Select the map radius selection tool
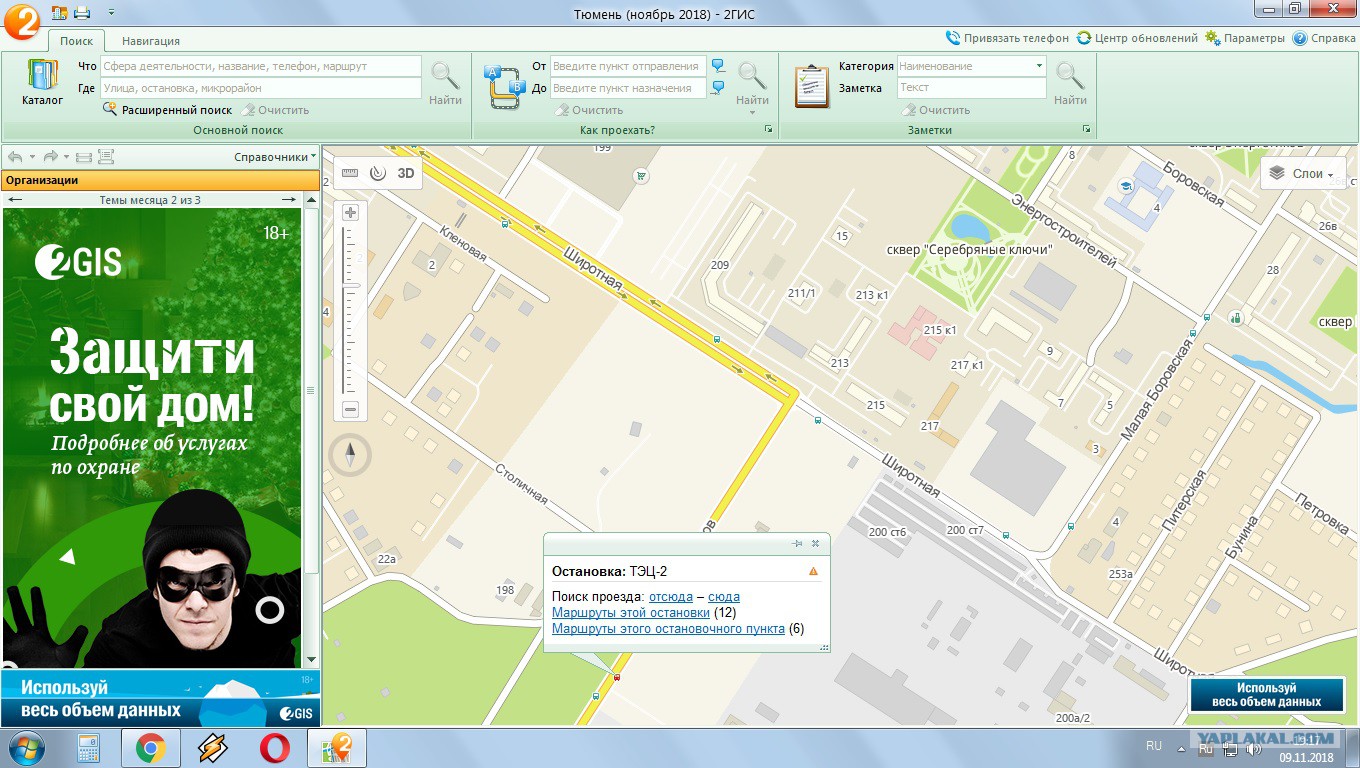Image resolution: width=1360 pixels, height=768 pixels. click(377, 172)
